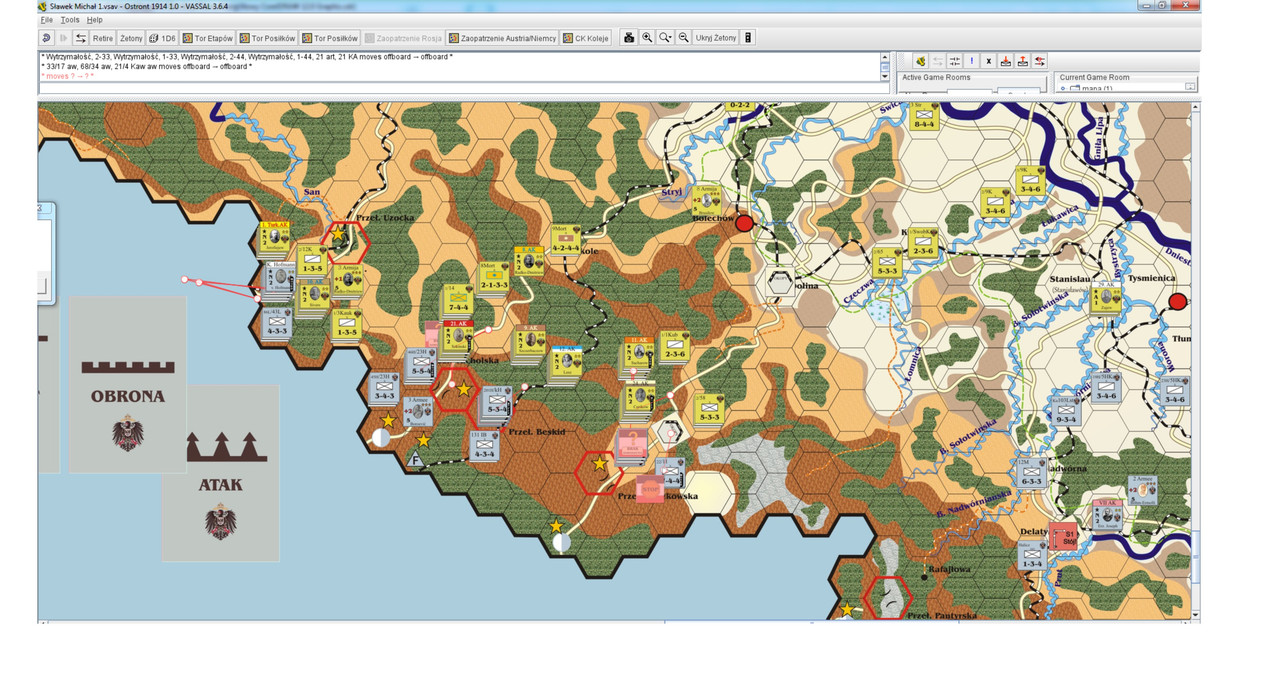Open the Tor Etapów window
This screenshot has width=1280, height=693.
pos(208,38)
